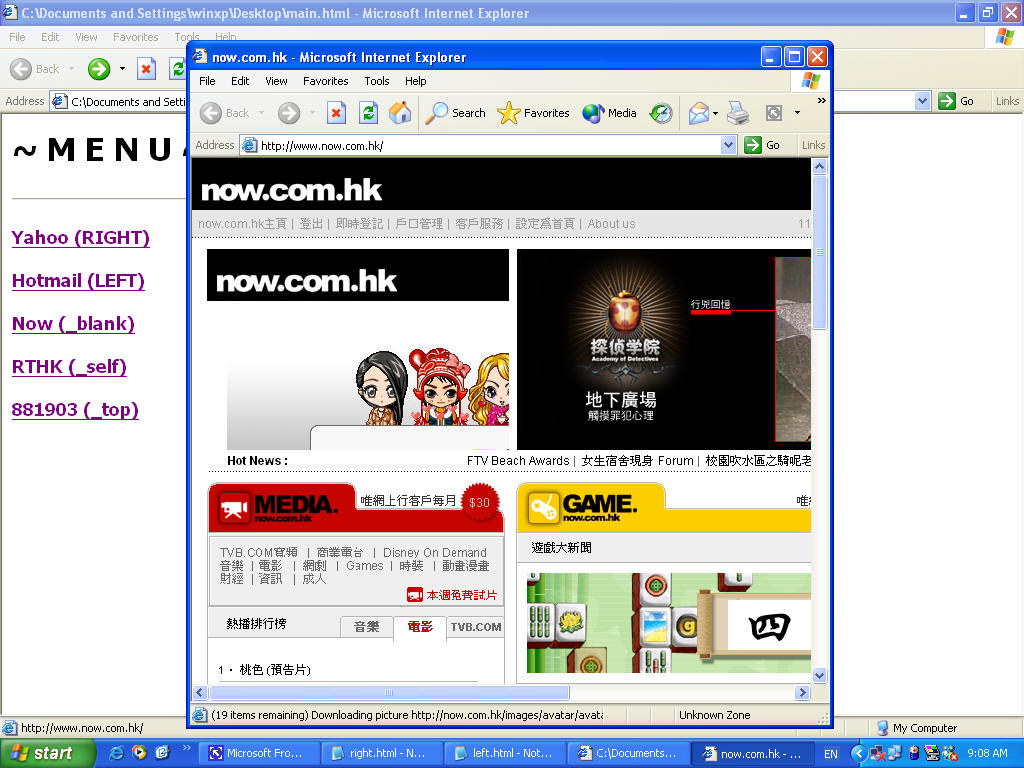Screen dimensions: 1024x768
Task: Open the Mail button dropdown arrow
Action: pyautogui.click(x=716, y=113)
